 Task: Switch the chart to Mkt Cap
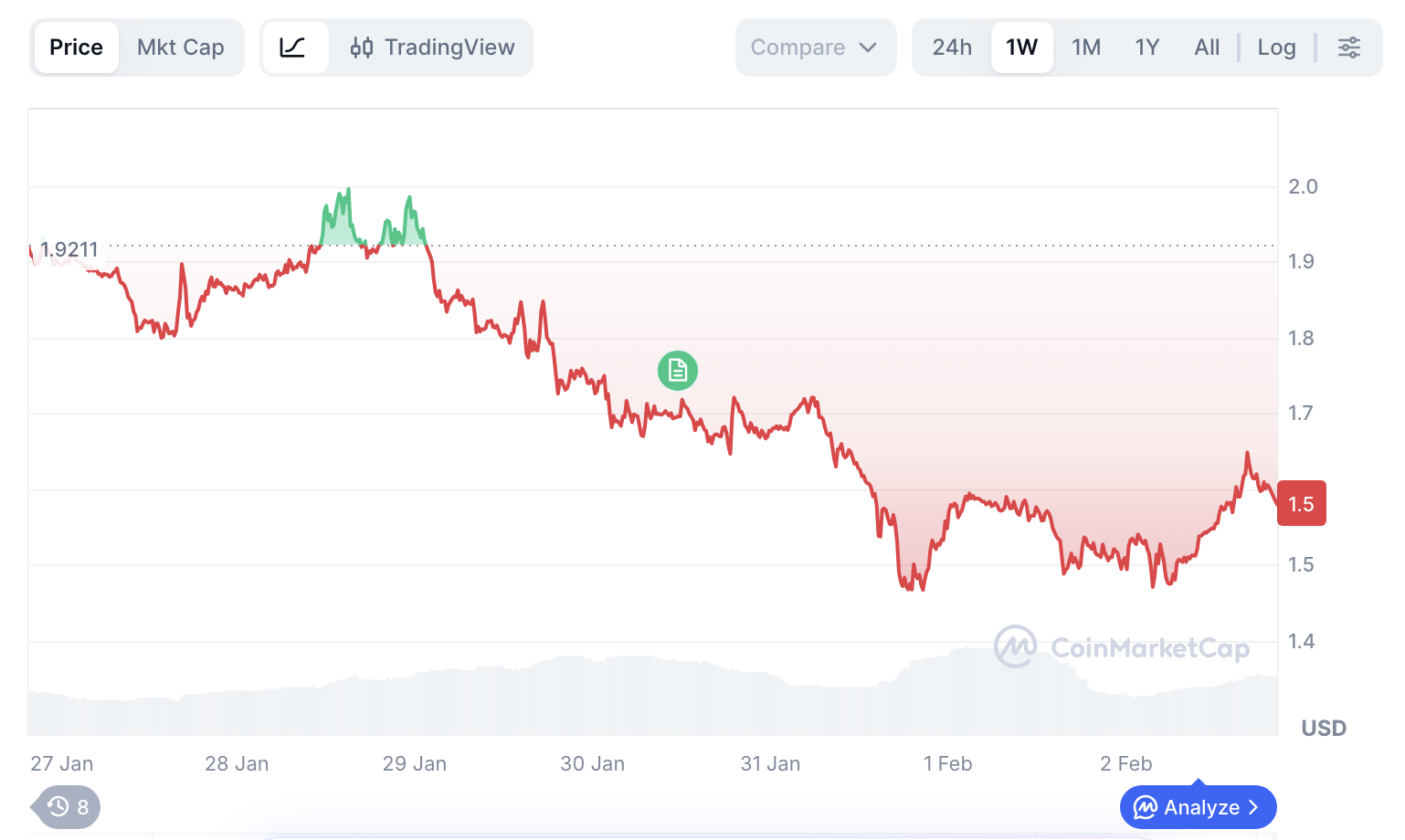pyautogui.click(x=181, y=47)
